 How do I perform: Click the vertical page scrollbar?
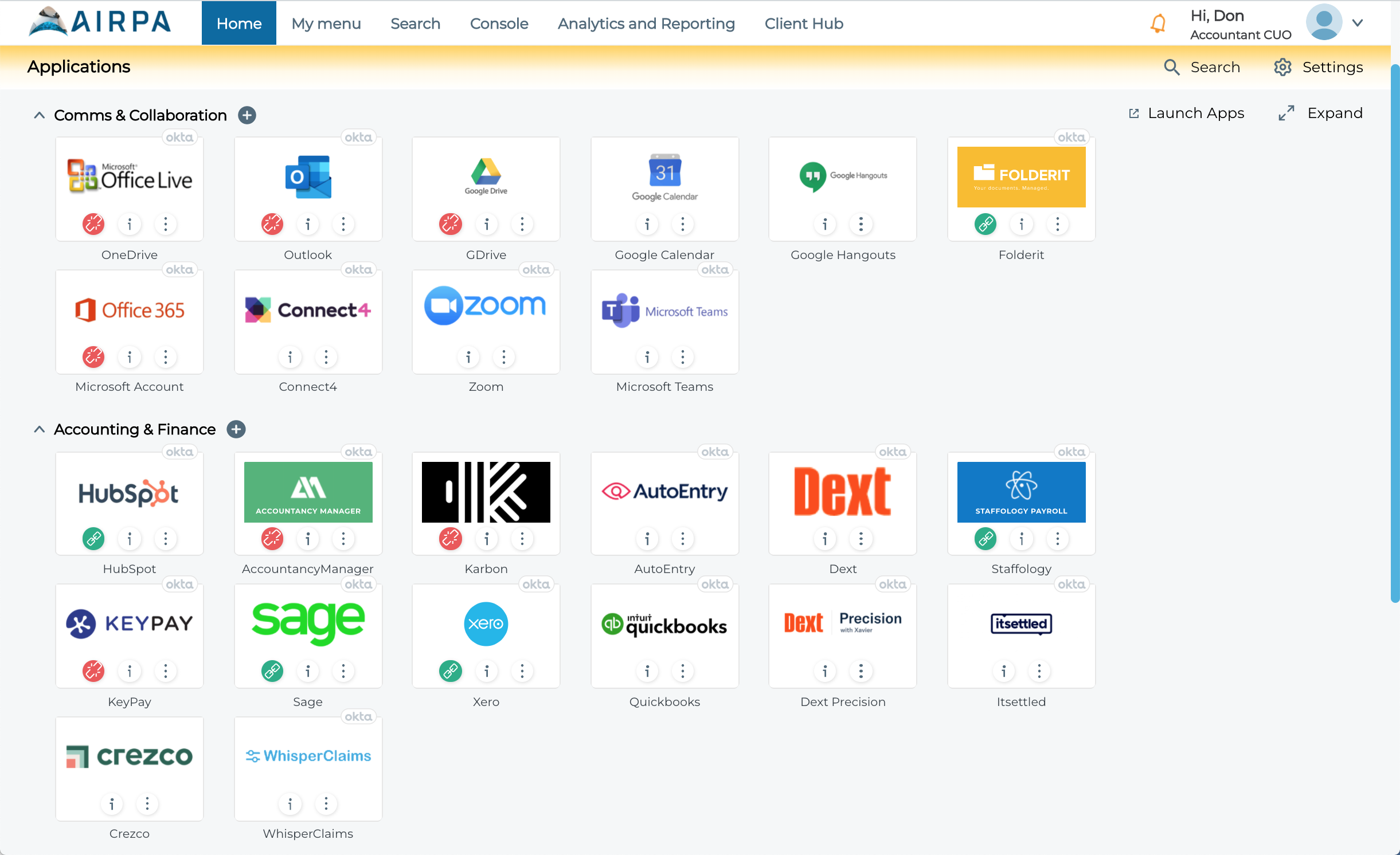(x=1395, y=332)
